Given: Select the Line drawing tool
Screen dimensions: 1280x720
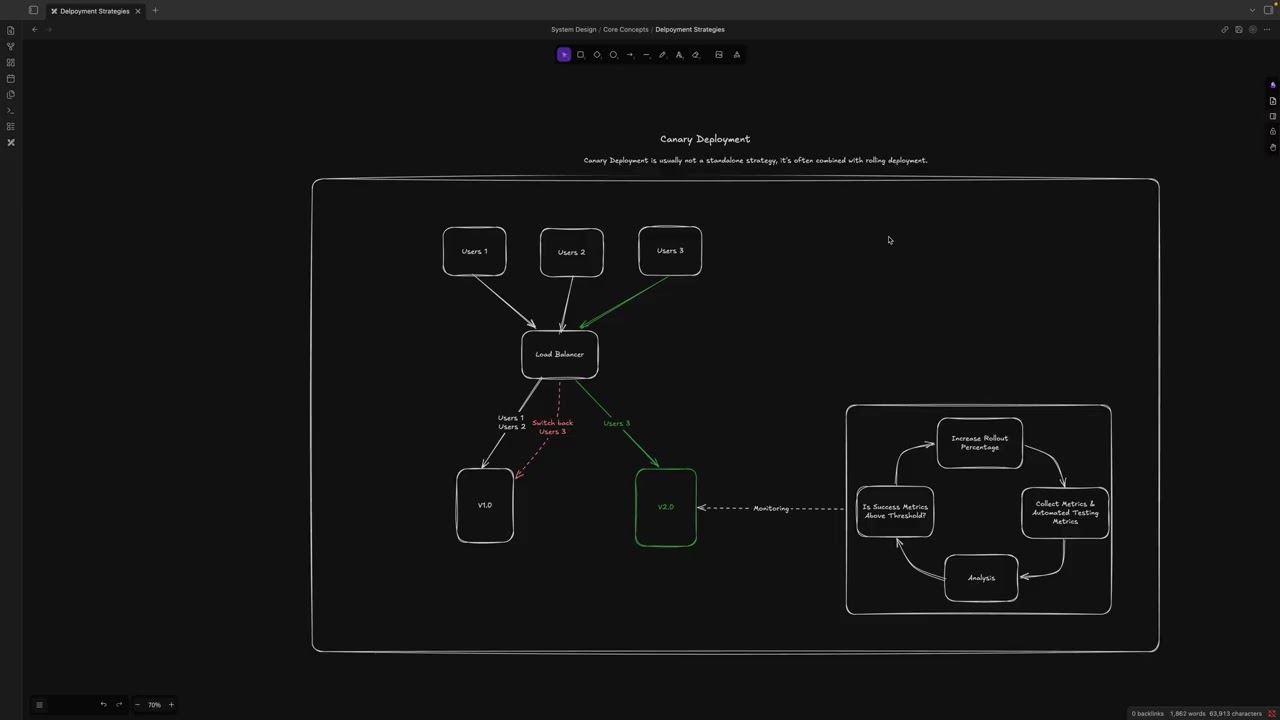Looking at the screenshot, I should click(x=646, y=55).
